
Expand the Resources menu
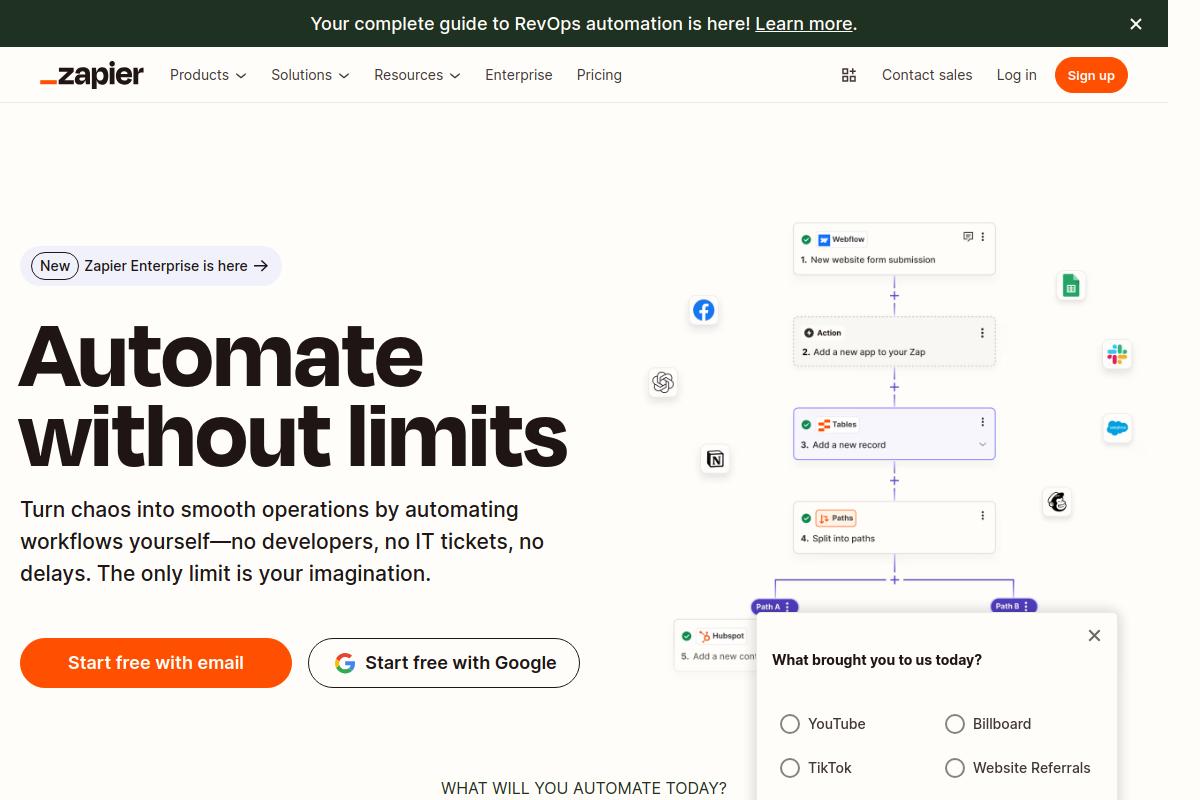pos(417,75)
